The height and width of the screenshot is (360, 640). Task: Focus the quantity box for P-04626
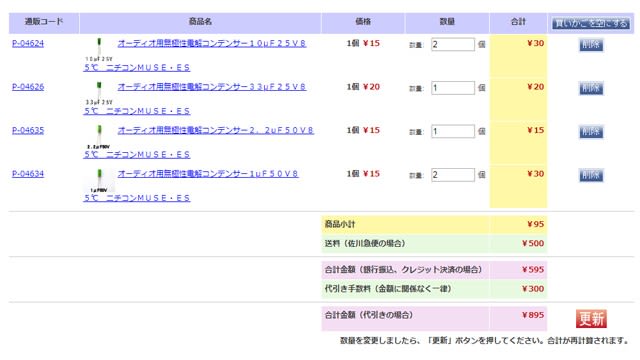tap(453, 88)
